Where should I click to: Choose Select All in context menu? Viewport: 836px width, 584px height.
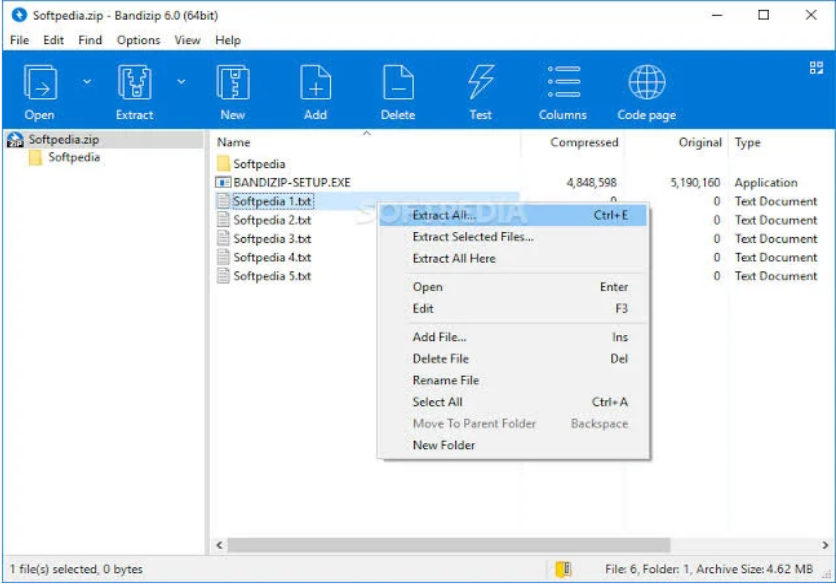[x=513, y=402]
